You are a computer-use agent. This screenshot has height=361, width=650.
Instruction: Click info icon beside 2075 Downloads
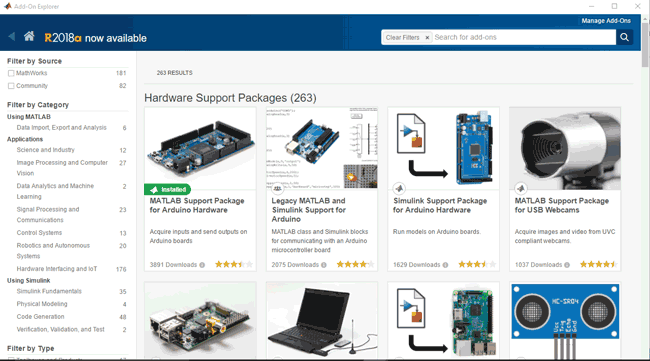point(324,265)
